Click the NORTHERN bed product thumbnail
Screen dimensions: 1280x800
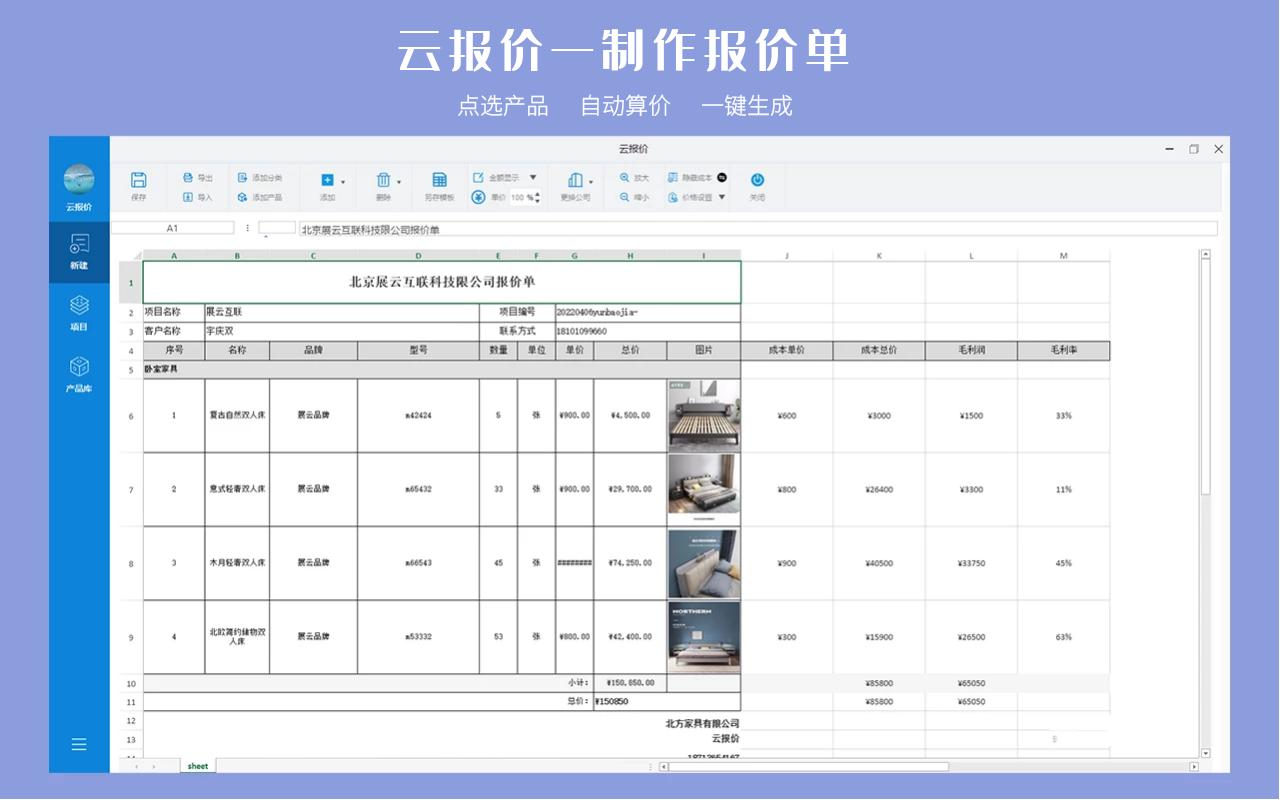coord(704,636)
